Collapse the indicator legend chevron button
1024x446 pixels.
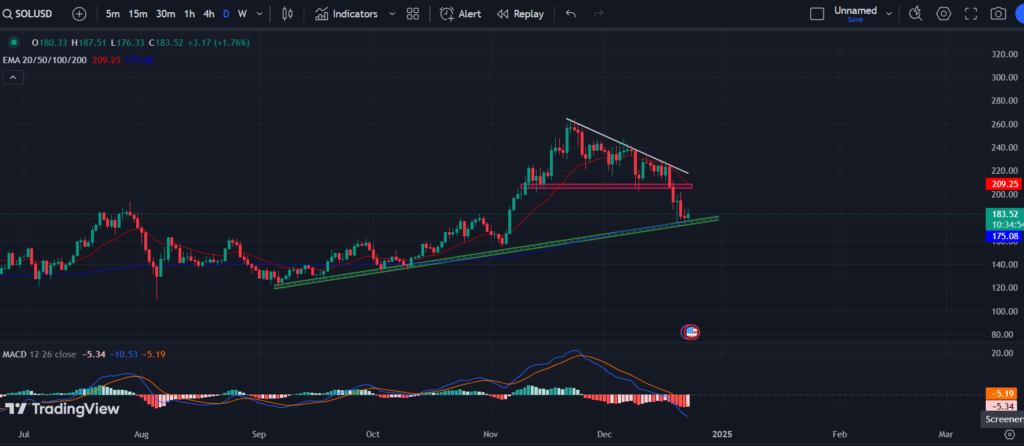pyautogui.click(x=14, y=78)
